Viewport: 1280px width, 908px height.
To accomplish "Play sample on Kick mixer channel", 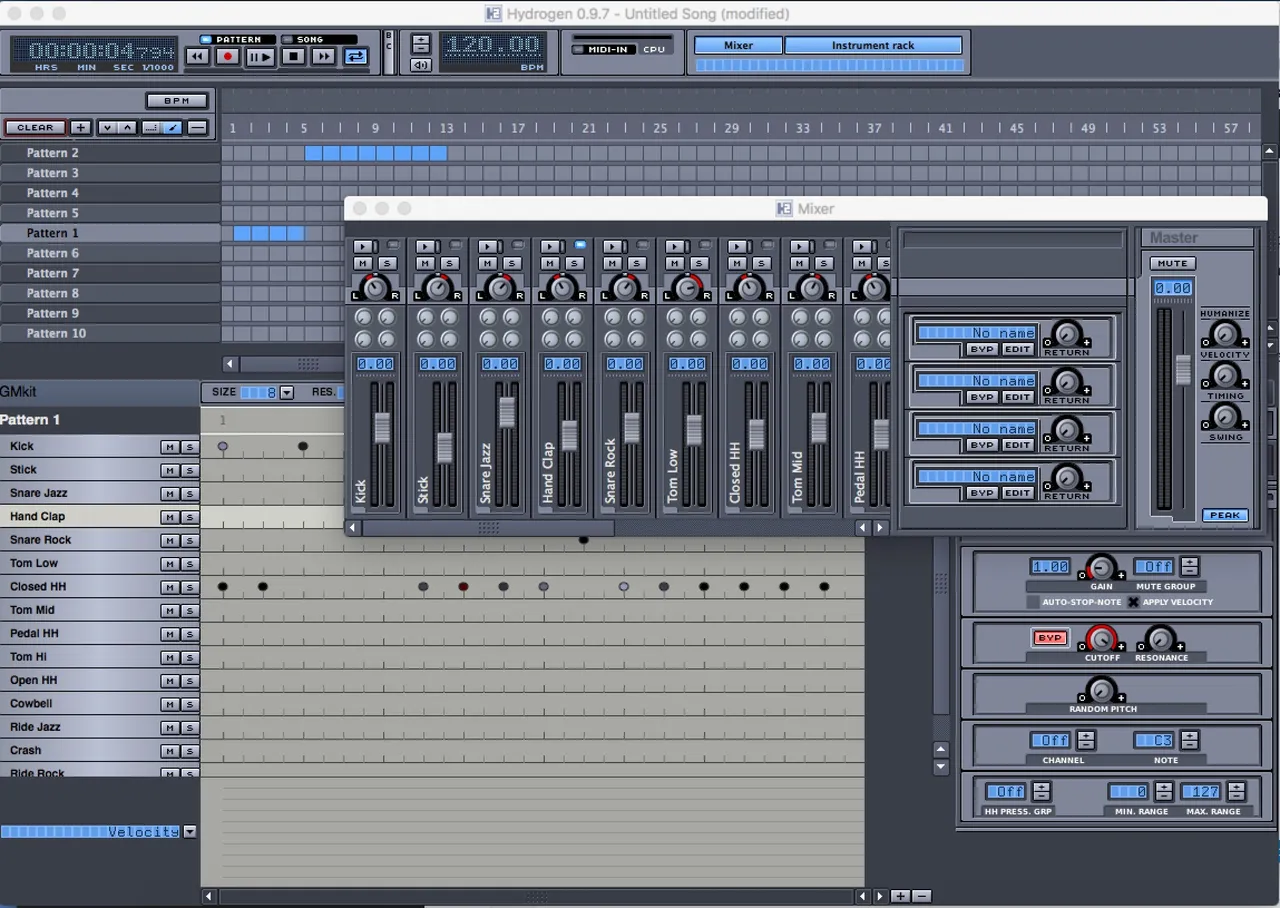I will click(x=364, y=246).
